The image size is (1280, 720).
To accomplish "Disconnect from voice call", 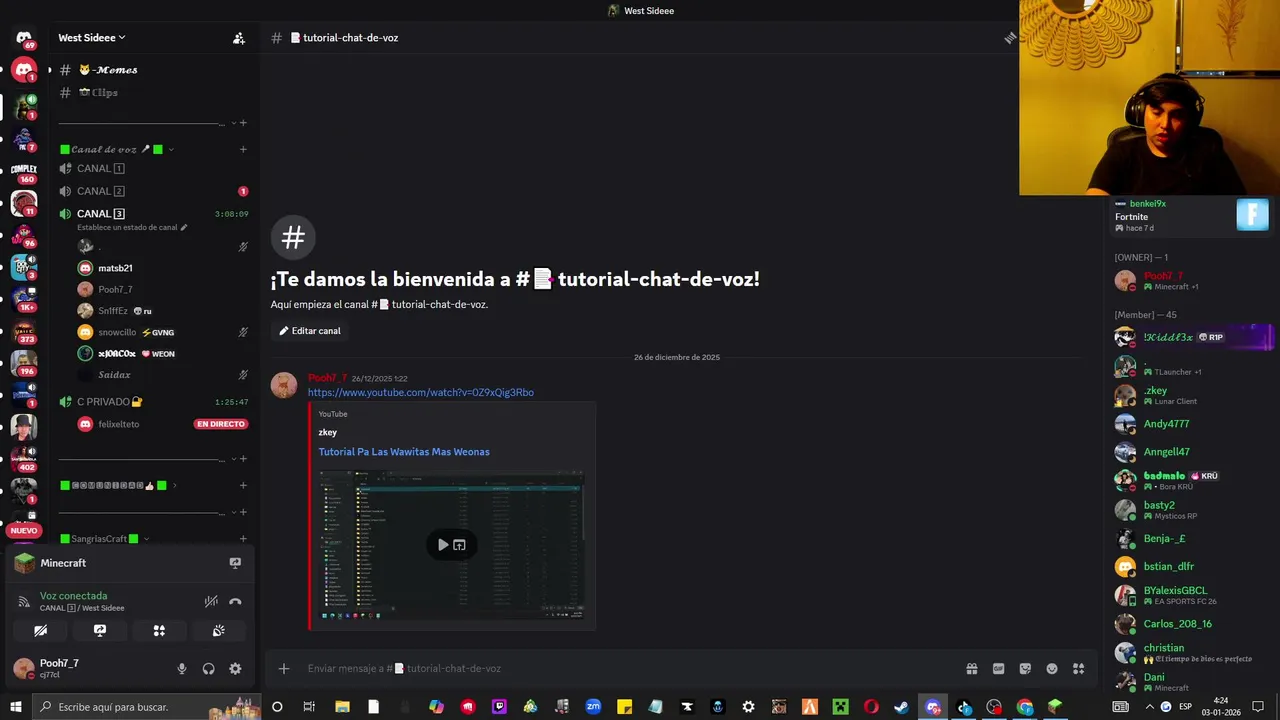I will click(235, 601).
